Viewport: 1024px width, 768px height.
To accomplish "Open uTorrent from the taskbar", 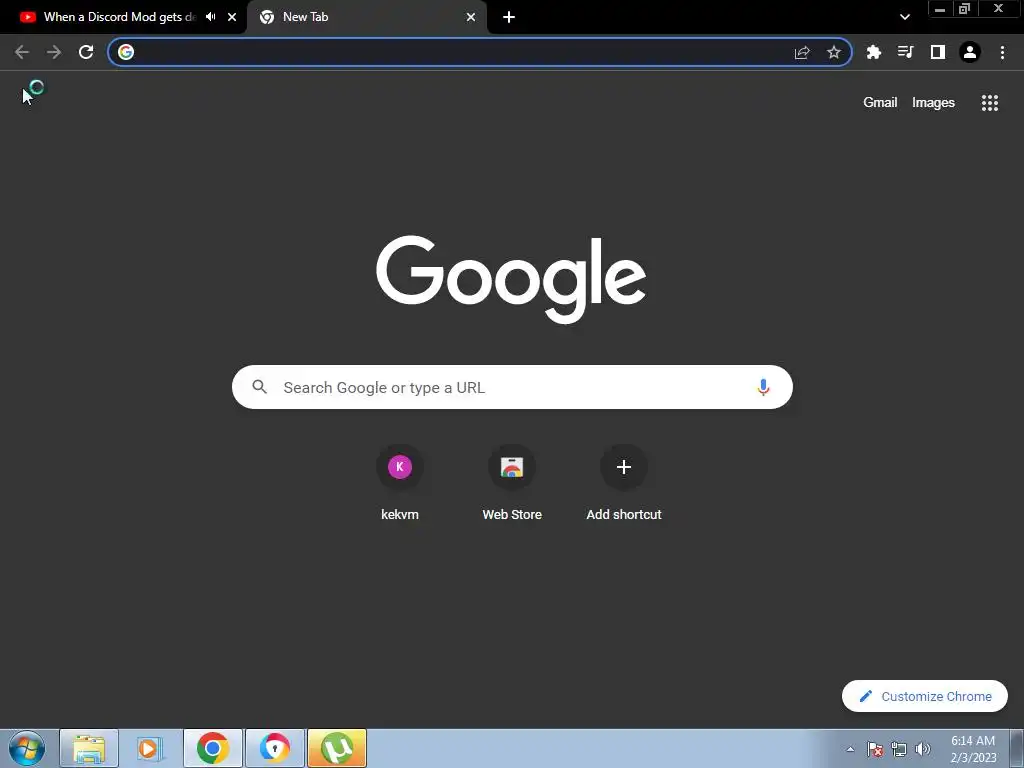I will pyautogui.click(x=337, y=748).
